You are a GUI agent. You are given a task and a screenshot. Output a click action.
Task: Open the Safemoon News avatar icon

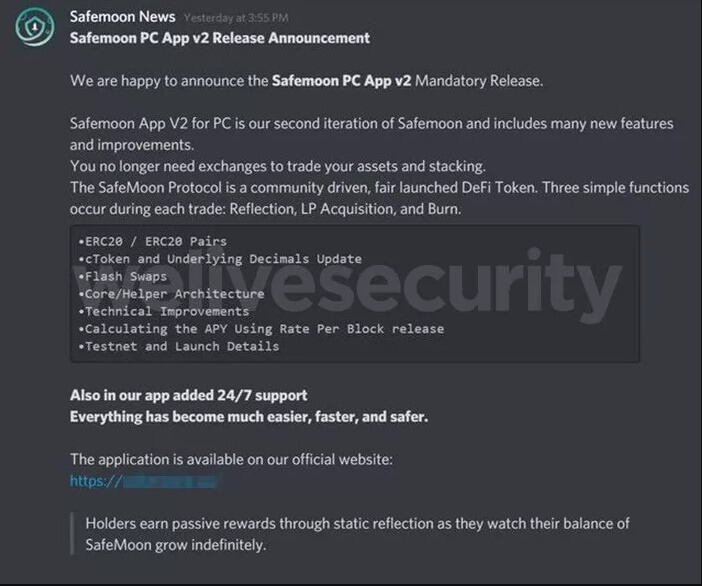click(x=34, y=26)
